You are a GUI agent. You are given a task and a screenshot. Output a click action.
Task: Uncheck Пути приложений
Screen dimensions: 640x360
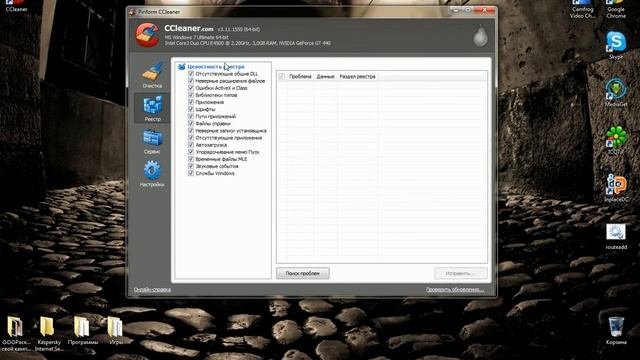pyautogui.click(x=191, y=116)
